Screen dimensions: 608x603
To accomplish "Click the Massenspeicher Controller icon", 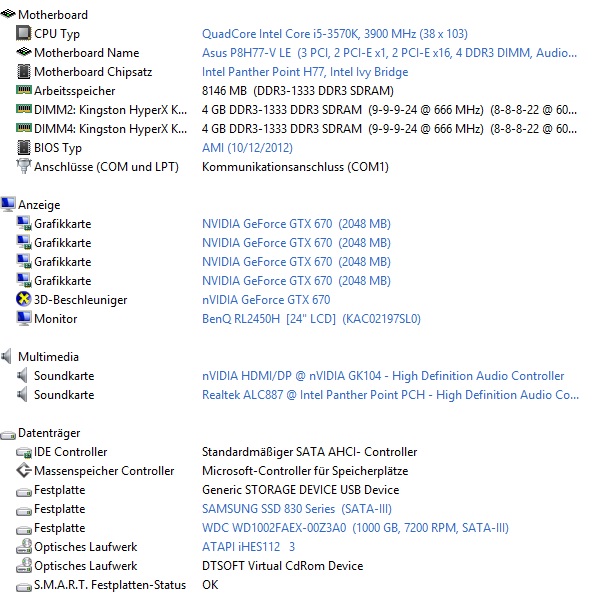I will 24,470.
